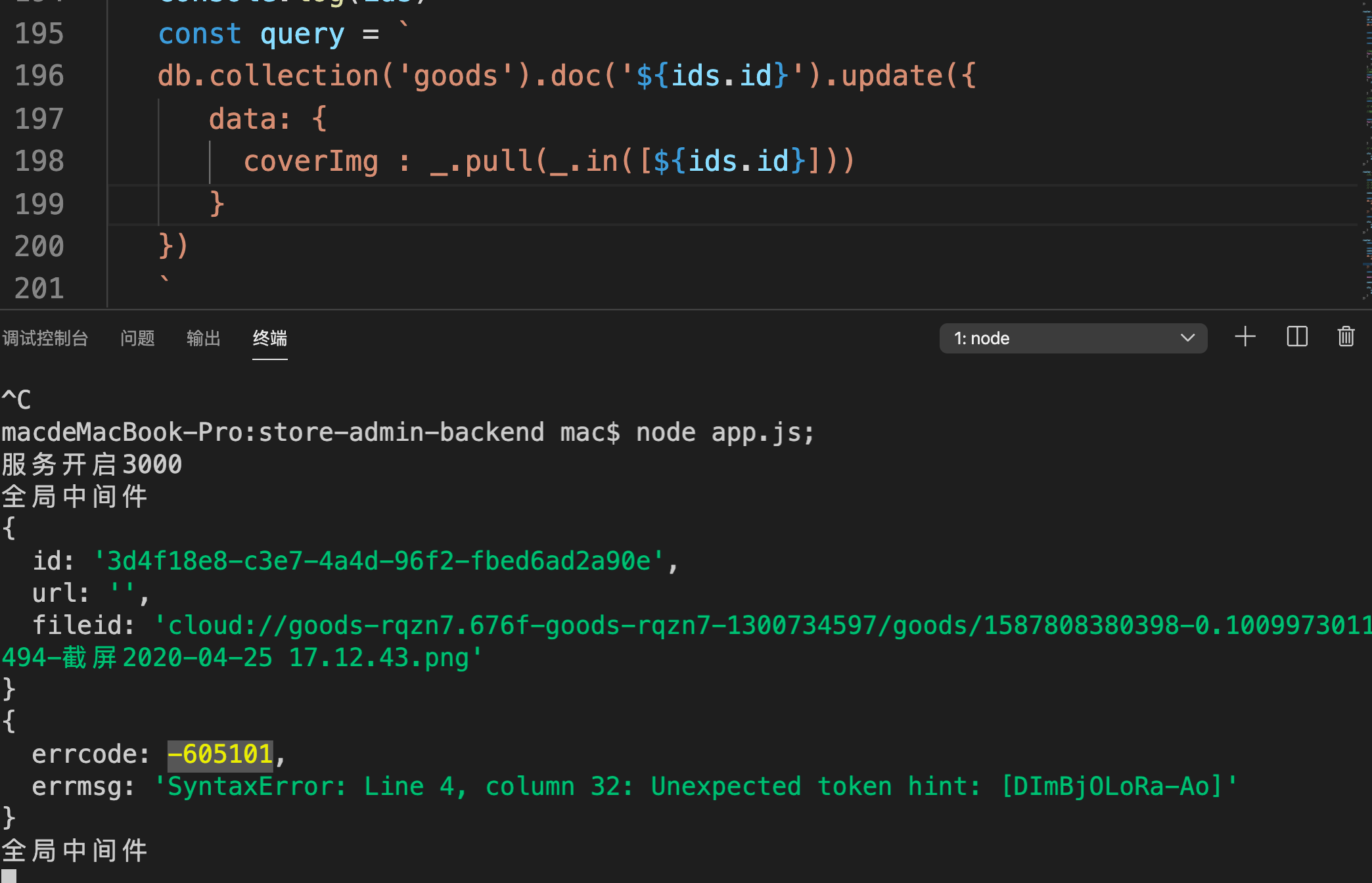Select the 输出 tab

click(x=203, y=338)
